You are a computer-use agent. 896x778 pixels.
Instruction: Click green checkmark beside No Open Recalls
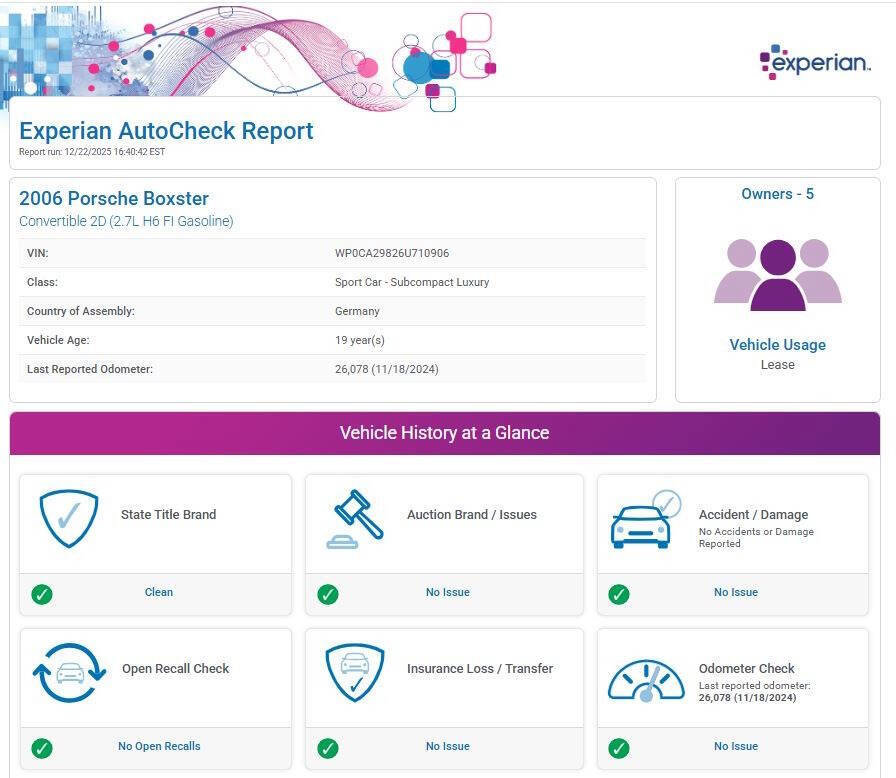[x=42, y=748]
